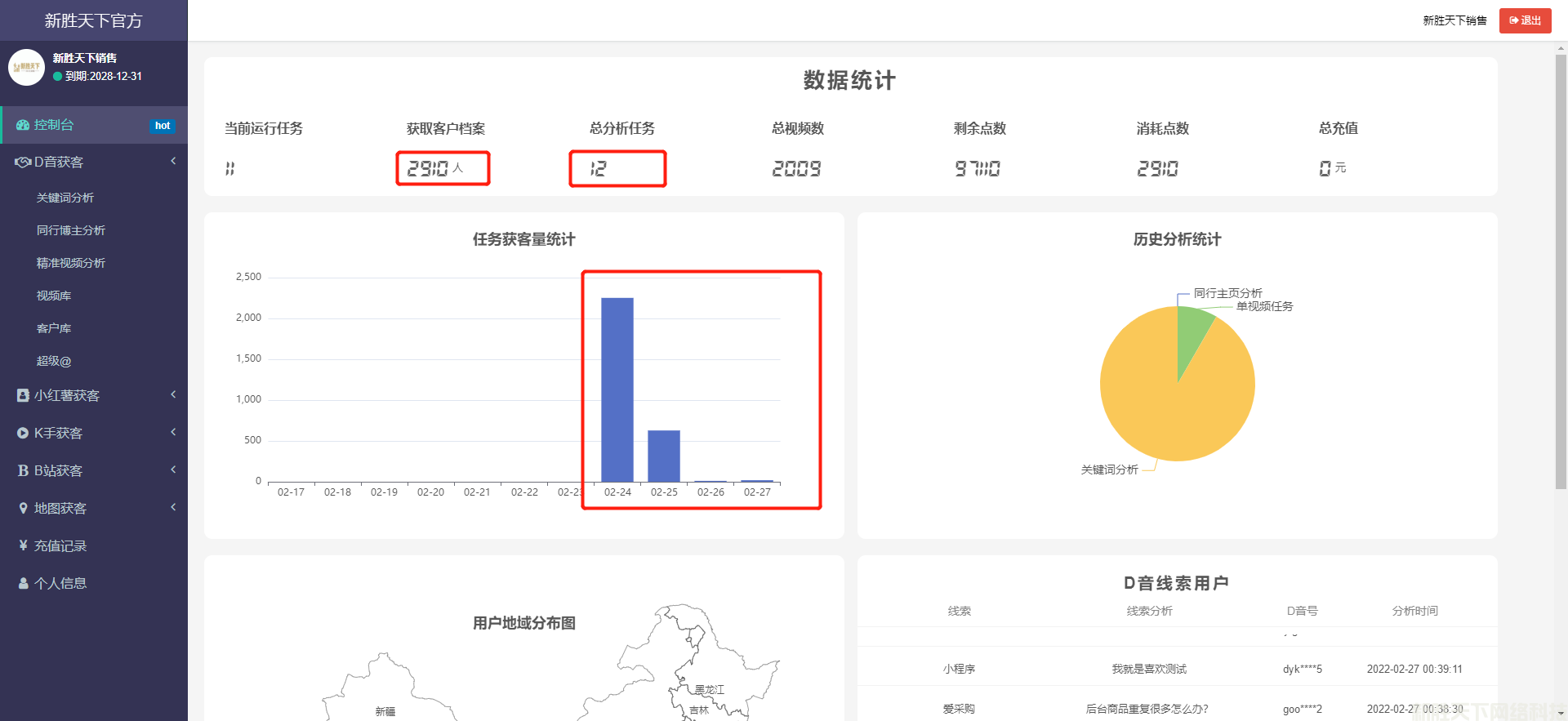1568x721 pixels.
Task: Click the yellow 关键词分析 pie slice
Action: [1168, 400]
